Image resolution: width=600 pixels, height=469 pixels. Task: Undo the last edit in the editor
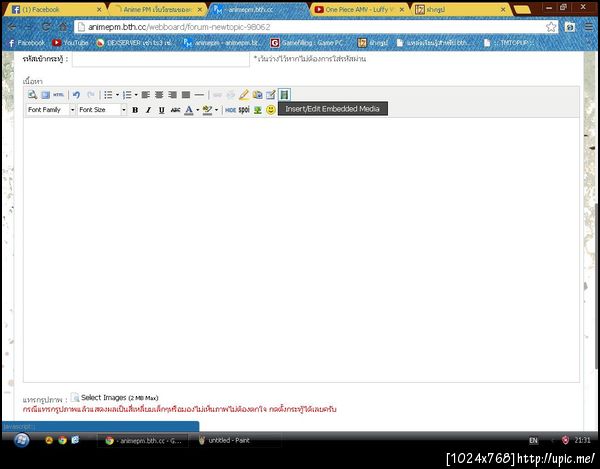pyautogui.click(x=77, y=95)
